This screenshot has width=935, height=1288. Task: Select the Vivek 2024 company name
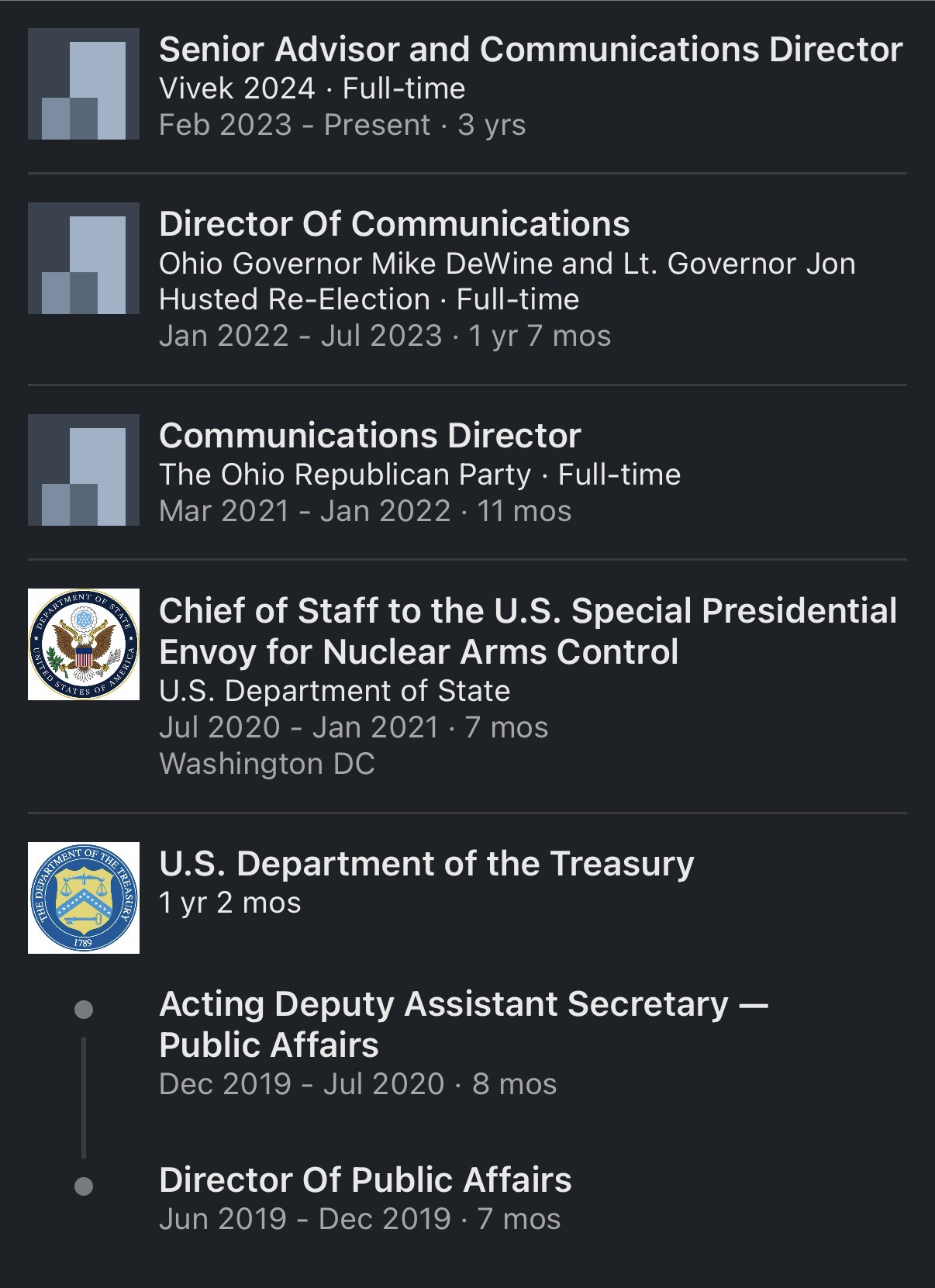pyautogui.click(x=237, y=88)
